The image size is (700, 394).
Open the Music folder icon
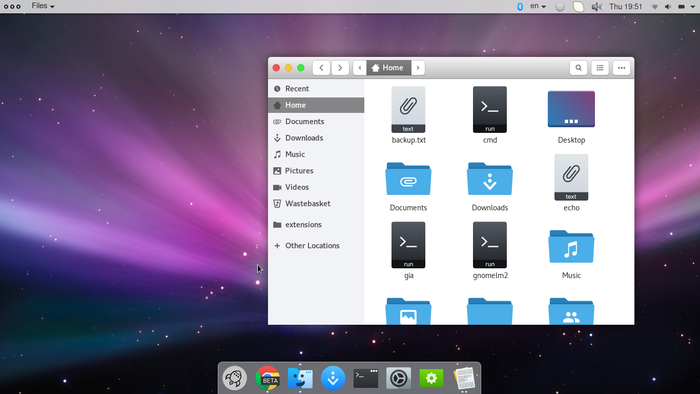pyautogui.click(x=571, y=247)
